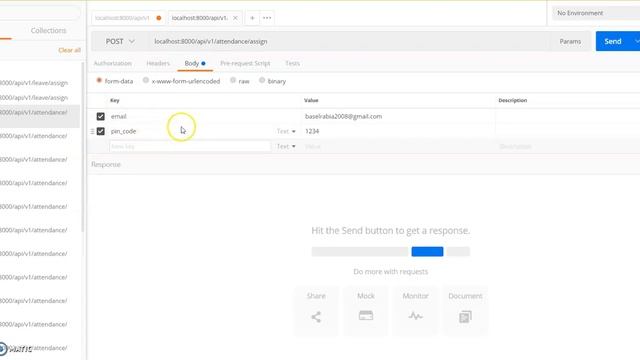Open the Text type dropdown for new key
The image size is (640, 360).
tap(286, 147)
